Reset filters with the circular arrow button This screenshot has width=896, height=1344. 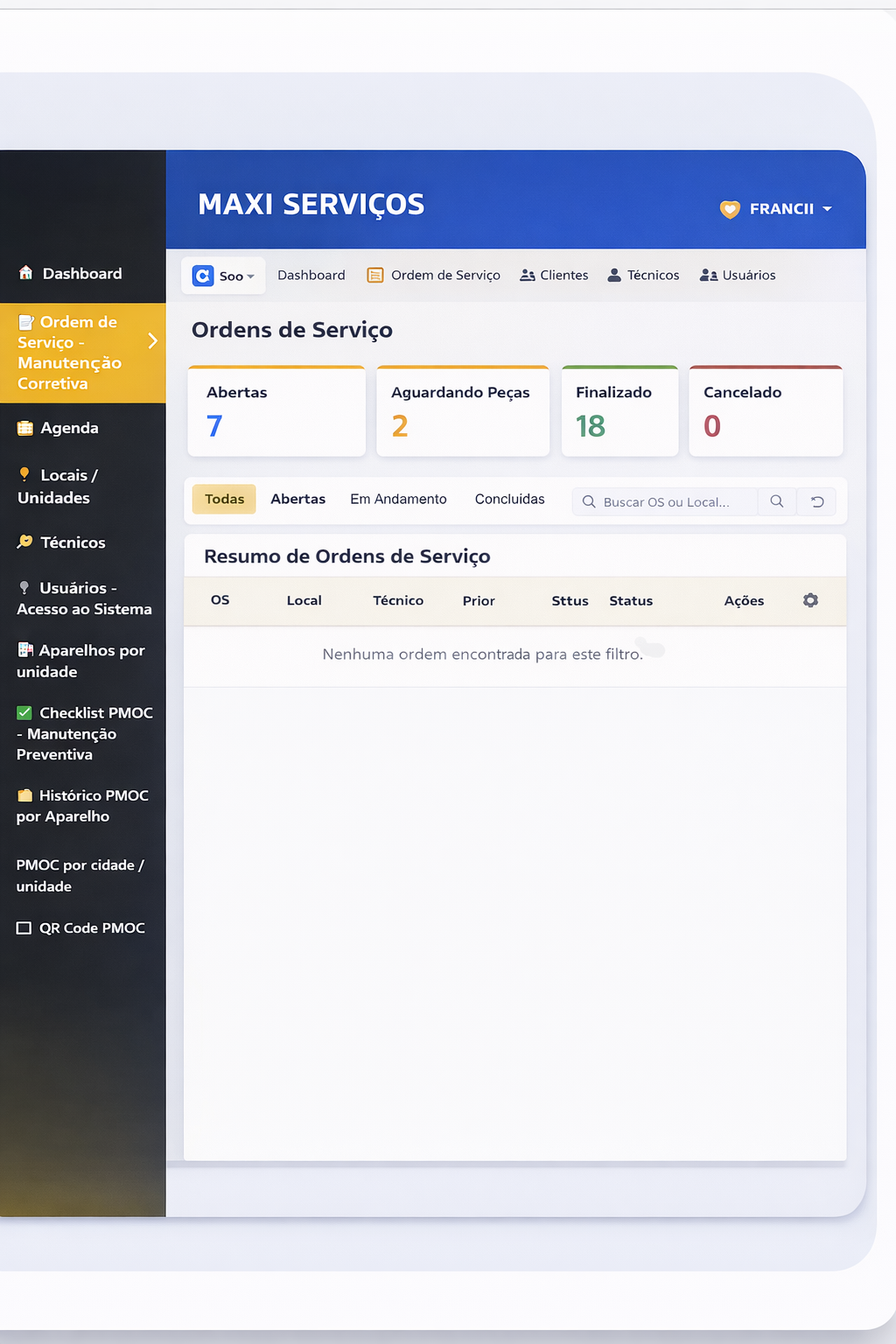(816, 501)
